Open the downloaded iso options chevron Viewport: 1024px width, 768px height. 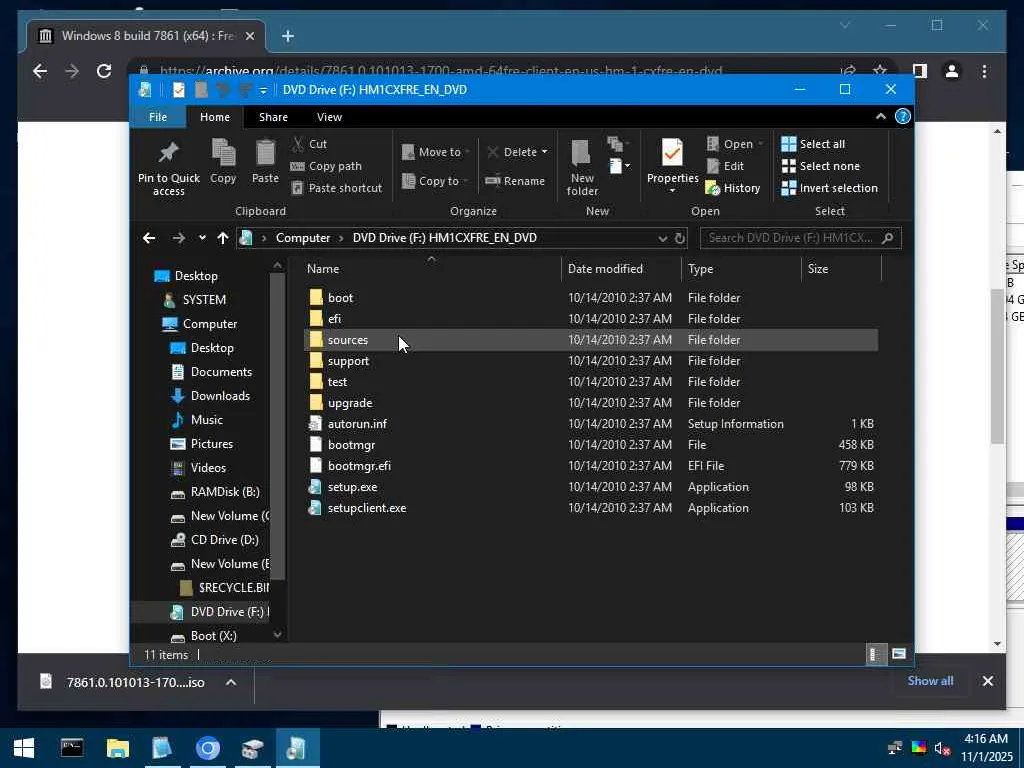(x=231, y=682)
